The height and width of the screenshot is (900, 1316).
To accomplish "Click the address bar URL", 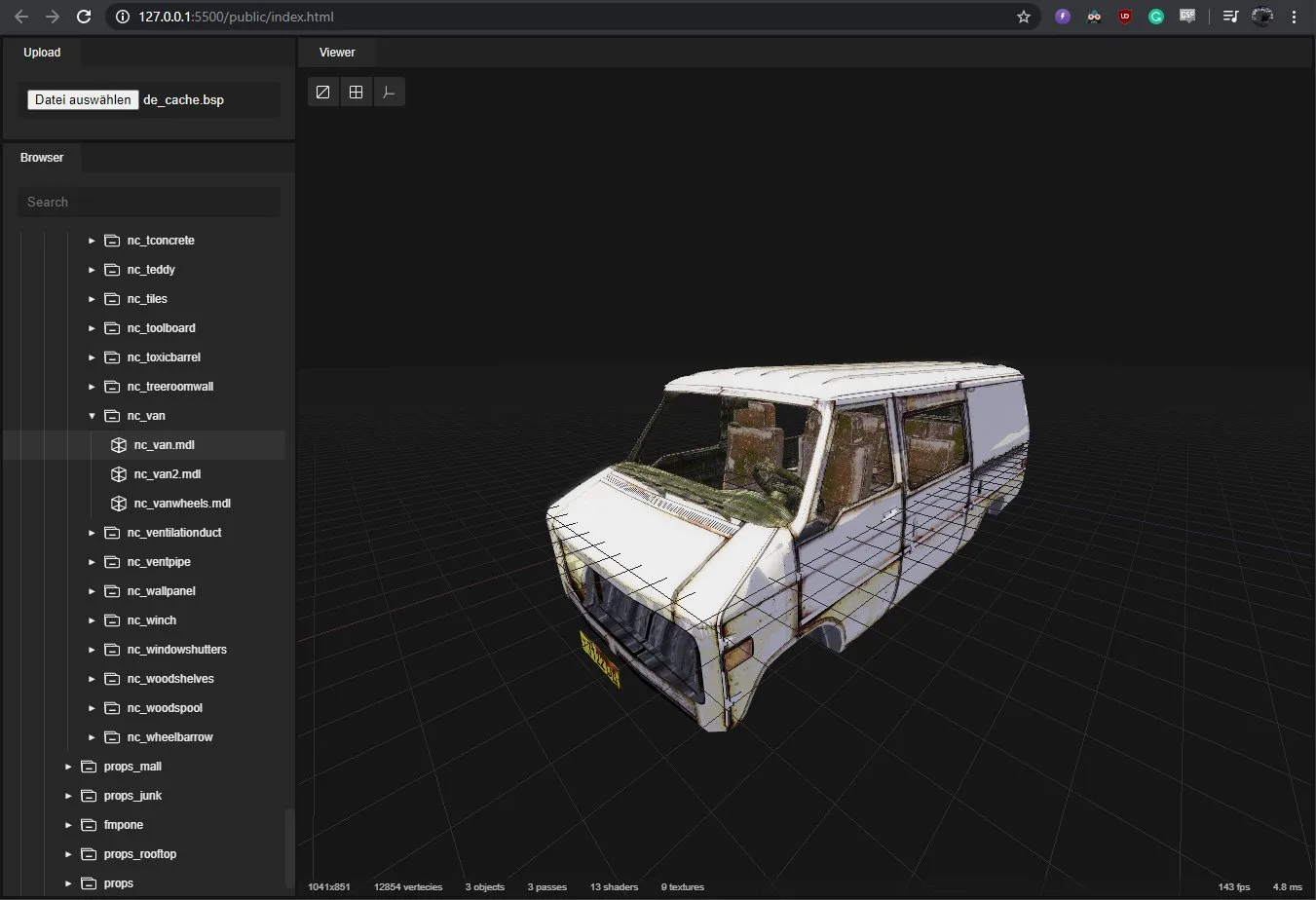I will pos(236,17).
